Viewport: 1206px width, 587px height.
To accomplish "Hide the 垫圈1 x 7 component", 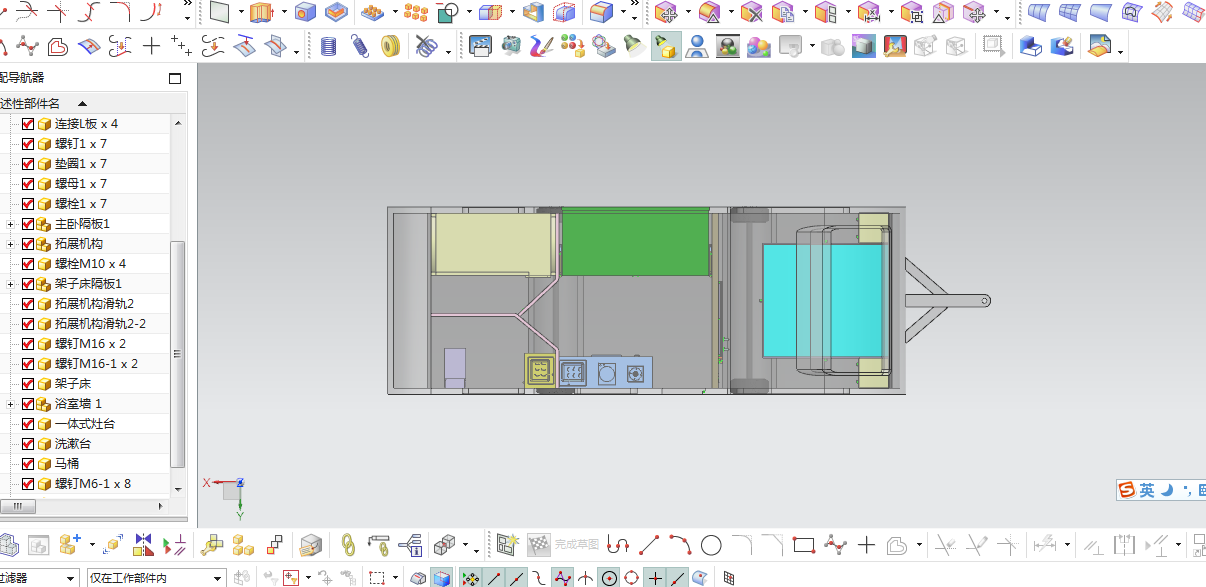I will (28, 164).
